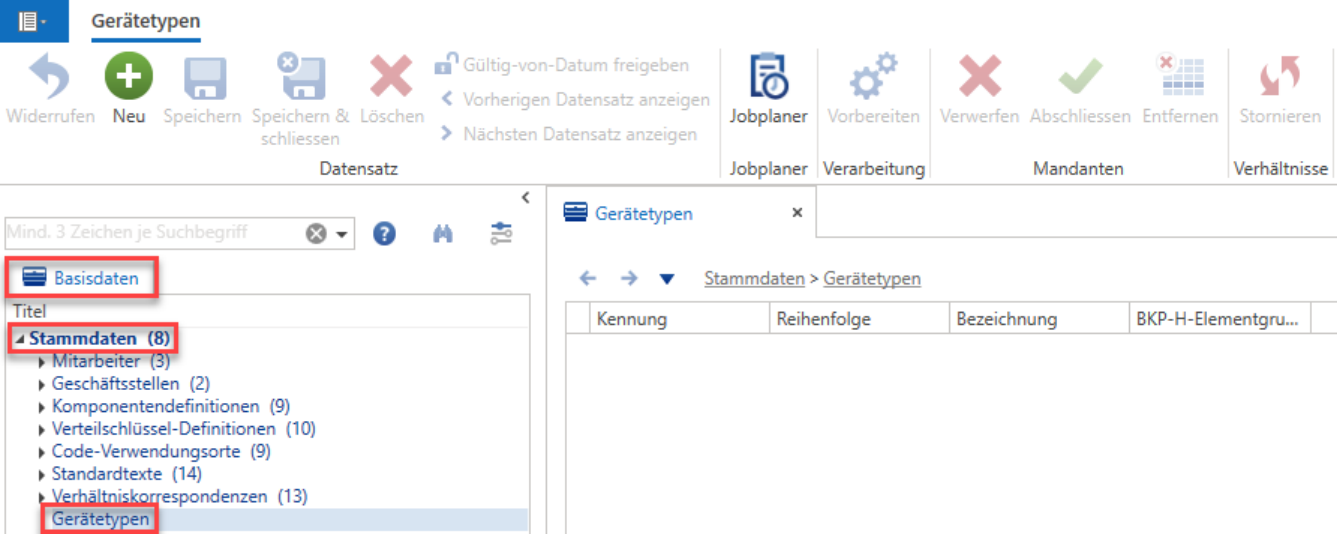The width and height of the screenshot is (1337, 534).
Task: Click the Stammdaten breadcrumb link
Action: click(755, 279)
